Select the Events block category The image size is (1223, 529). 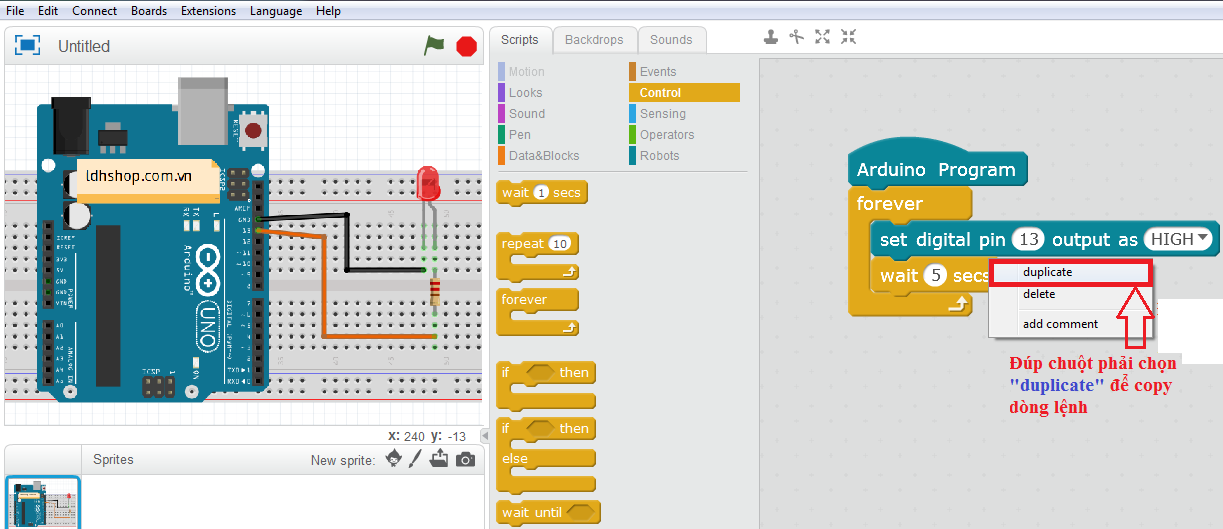pos(658,72)
